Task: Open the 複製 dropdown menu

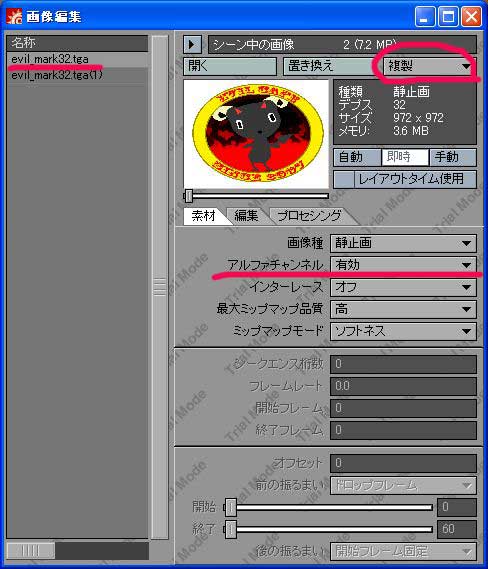Action: (x=430, y=66)
